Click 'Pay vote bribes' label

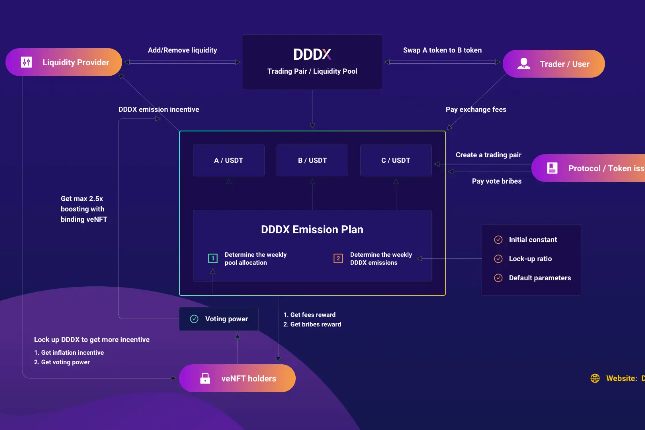pos(497,181)
